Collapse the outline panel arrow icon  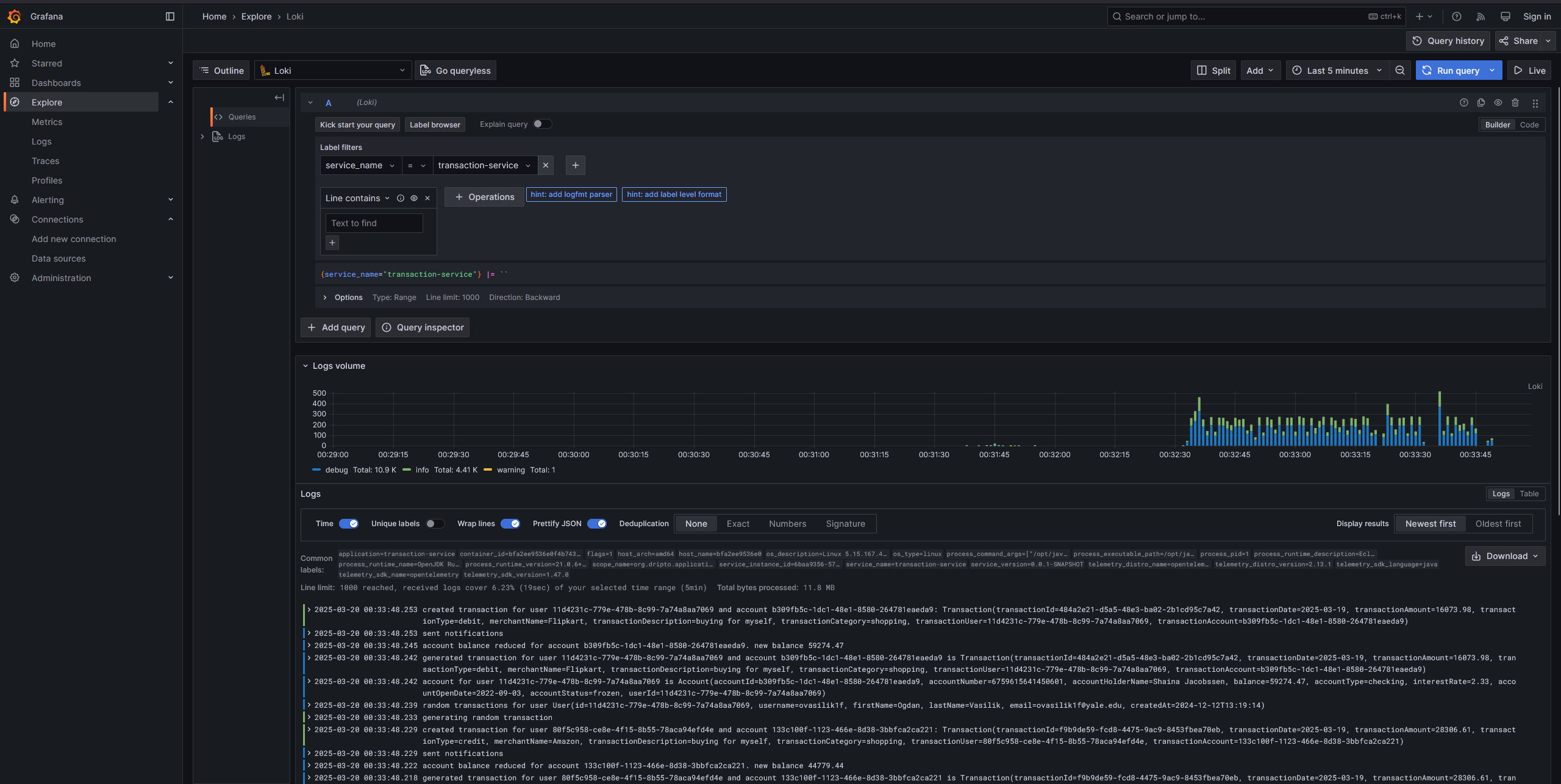(x=279, y=98)
